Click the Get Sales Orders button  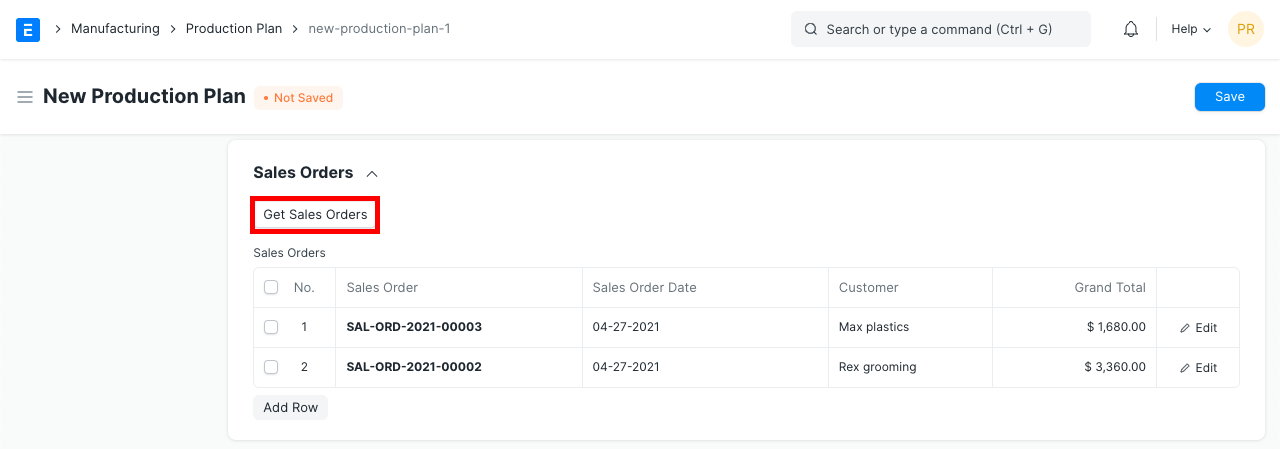coord(315,215)
